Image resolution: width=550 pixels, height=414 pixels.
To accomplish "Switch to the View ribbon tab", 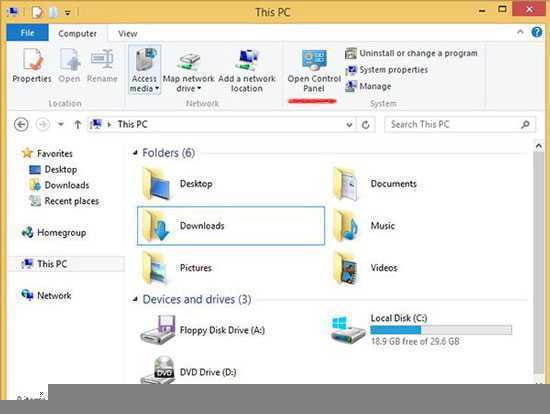I will 127,34.
